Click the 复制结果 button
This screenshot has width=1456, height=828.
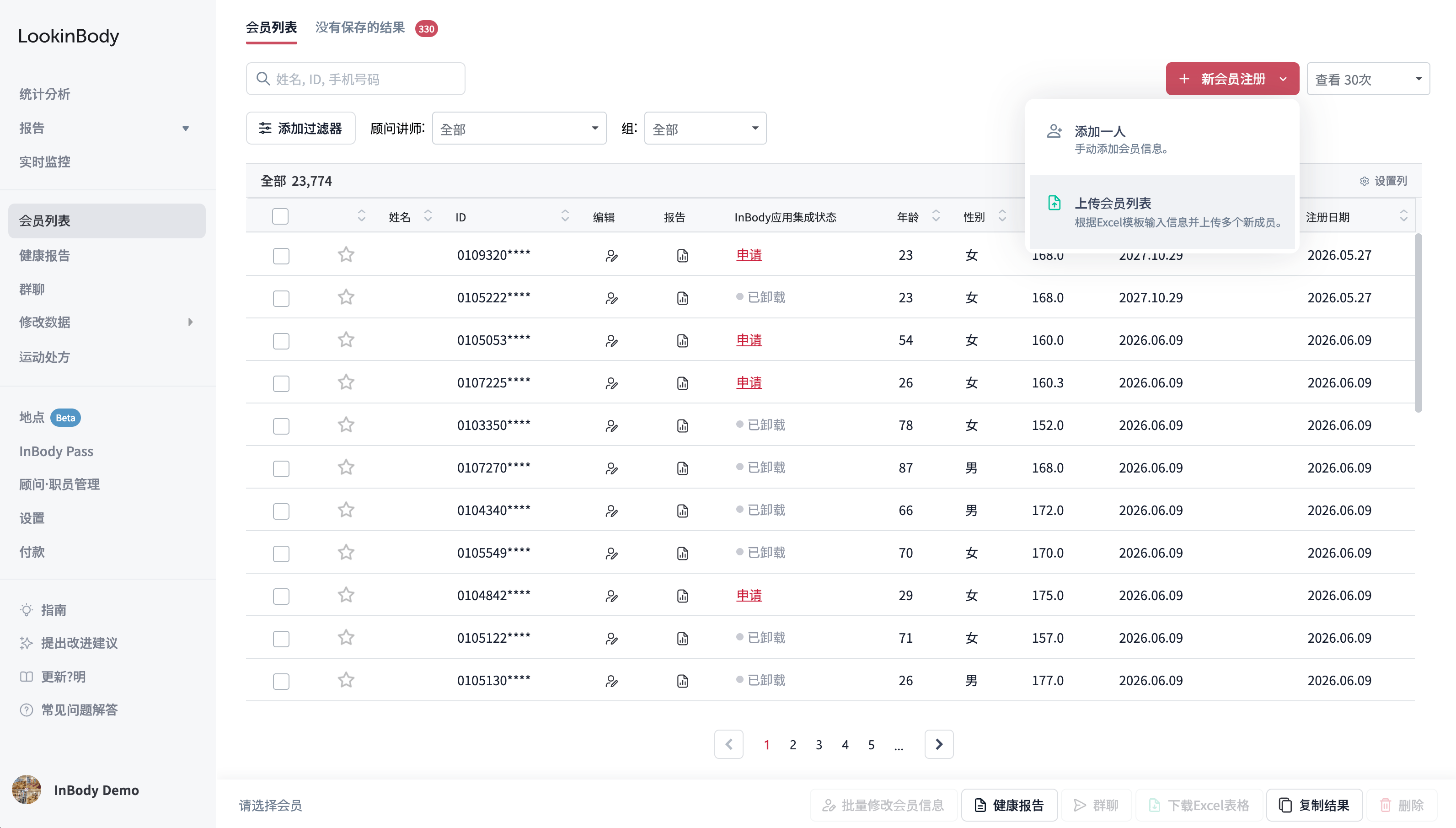coord(1314,805)
